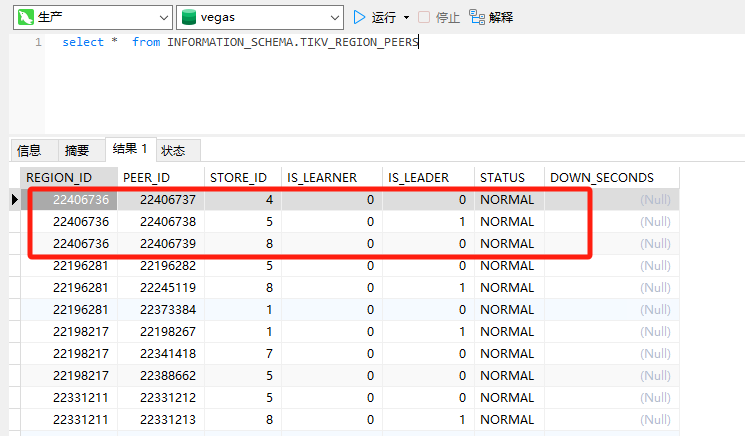Expand the 生产 connection dropdown arrow
745x436 pixels.
pyautogui.click(x=164, y=18)
